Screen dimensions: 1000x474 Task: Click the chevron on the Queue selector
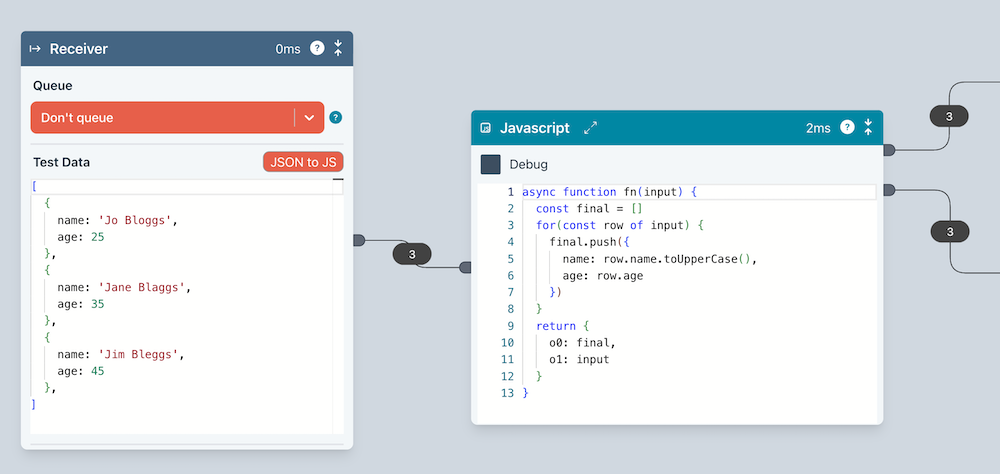pyautogui.click(x=309, y=117)
